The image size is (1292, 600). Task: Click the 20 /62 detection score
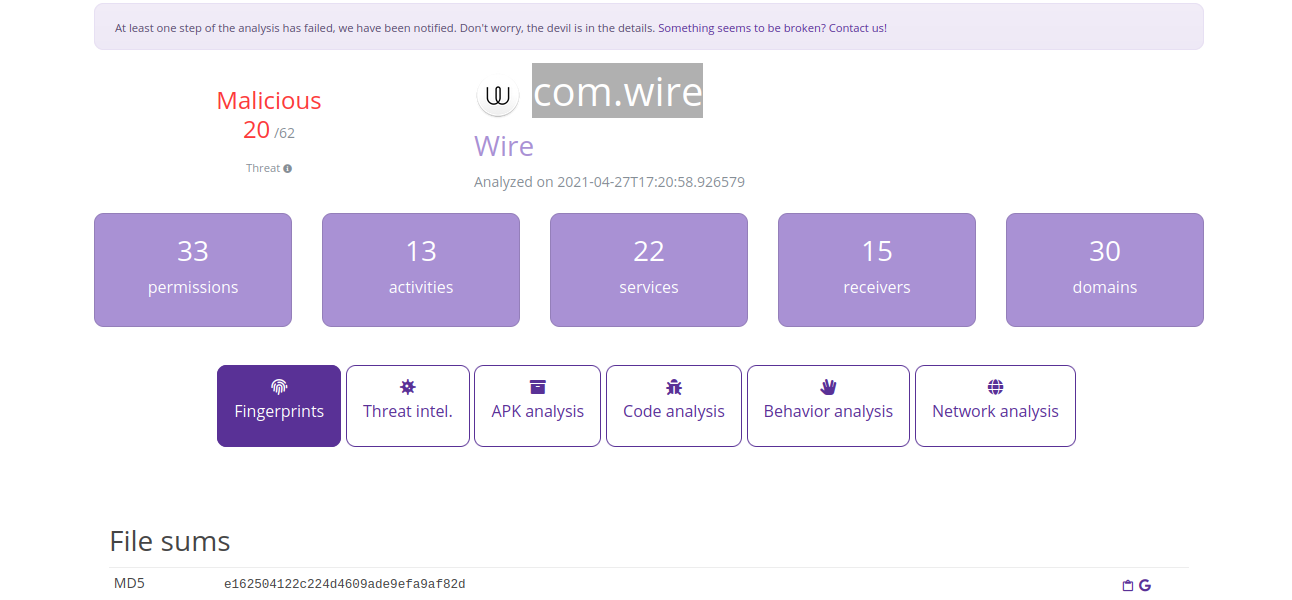pyautogui.click(x=269, y=130)
